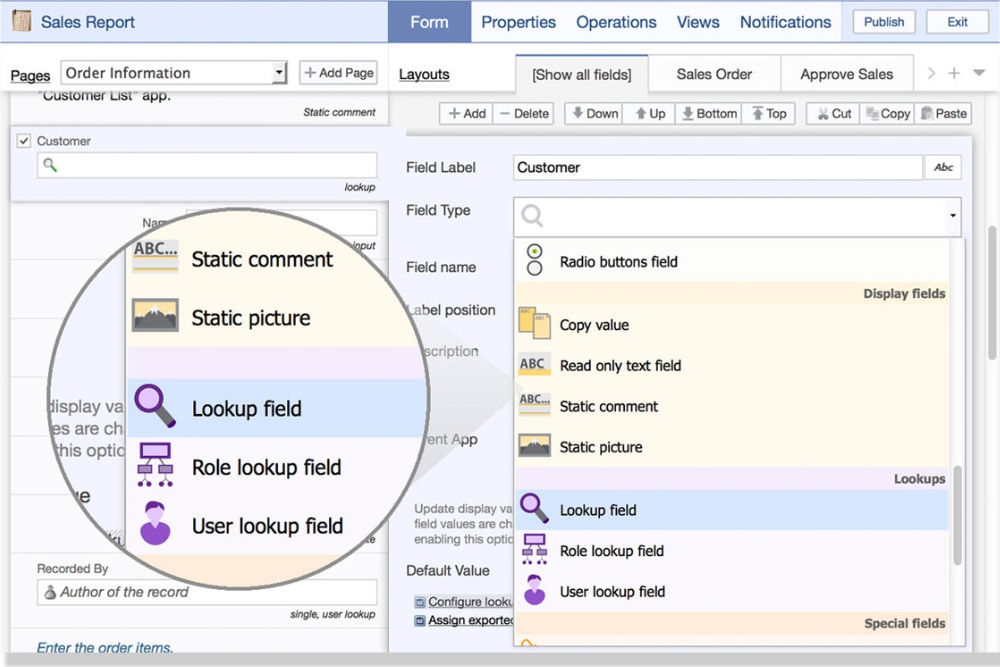The height and width of the screenshot is (667, 1000).
Task: Expand the Field Type dropdown arrow
Action: tap(953, 216)
